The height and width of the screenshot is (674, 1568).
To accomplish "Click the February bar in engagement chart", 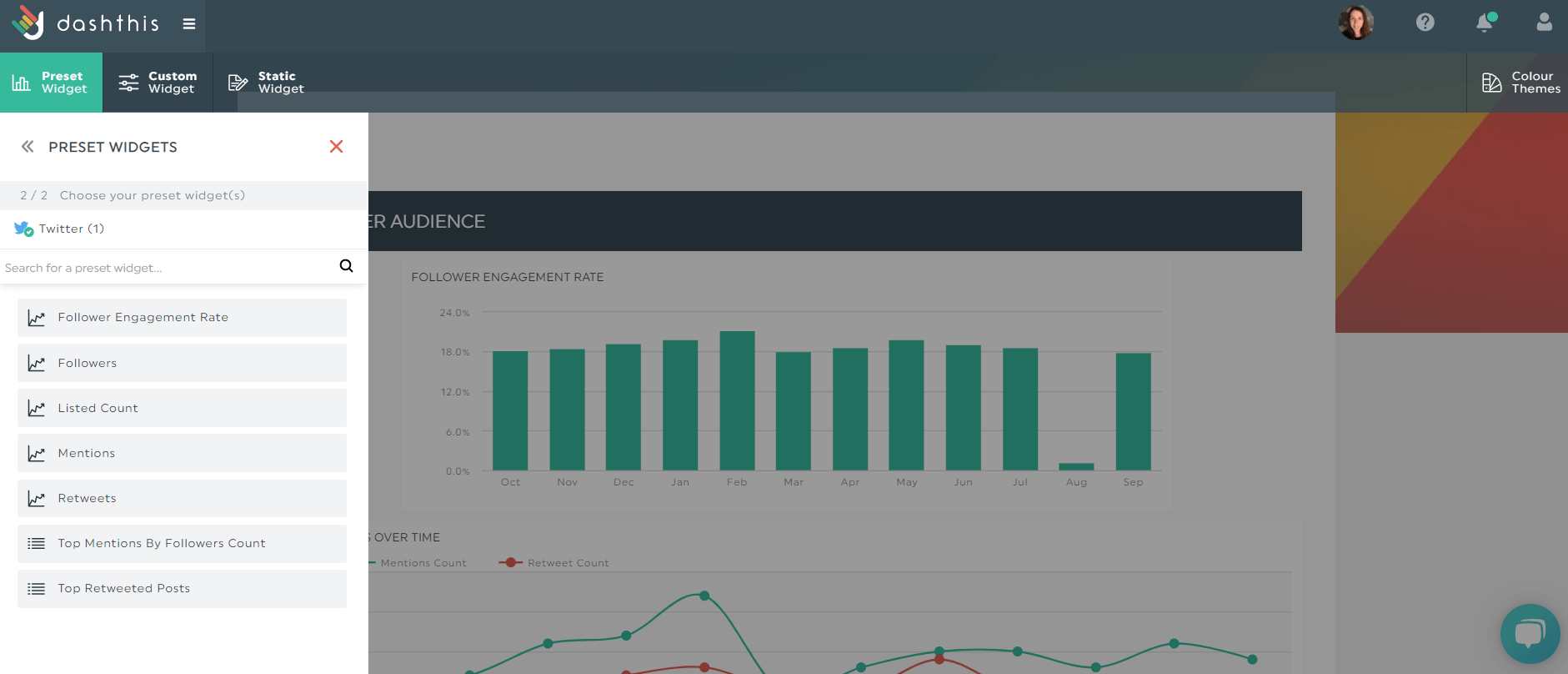I will (x=737, y=400).
